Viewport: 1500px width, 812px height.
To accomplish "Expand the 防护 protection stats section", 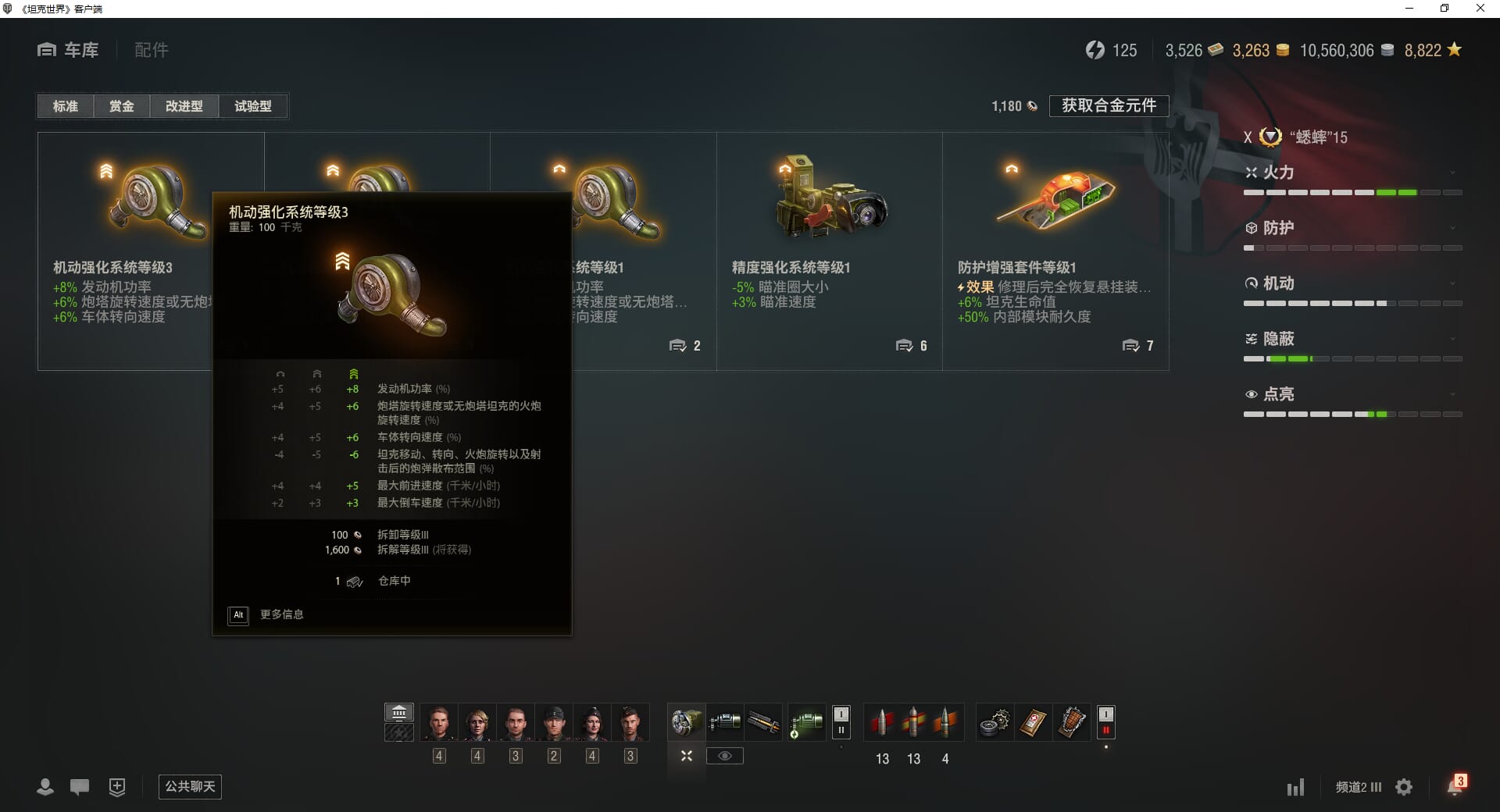I will (1352, 228).
